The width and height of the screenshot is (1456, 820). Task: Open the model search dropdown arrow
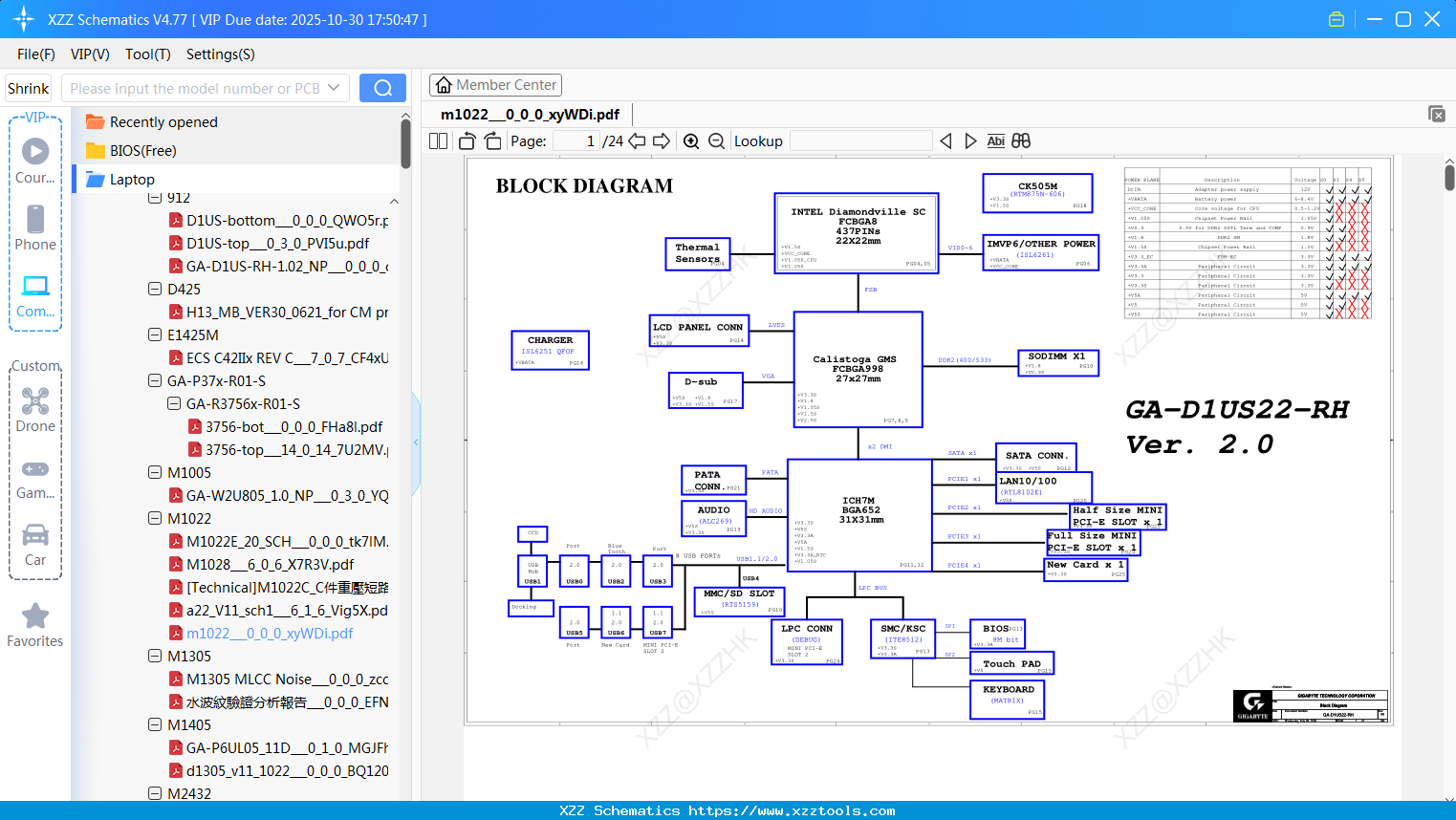point(334,88)
